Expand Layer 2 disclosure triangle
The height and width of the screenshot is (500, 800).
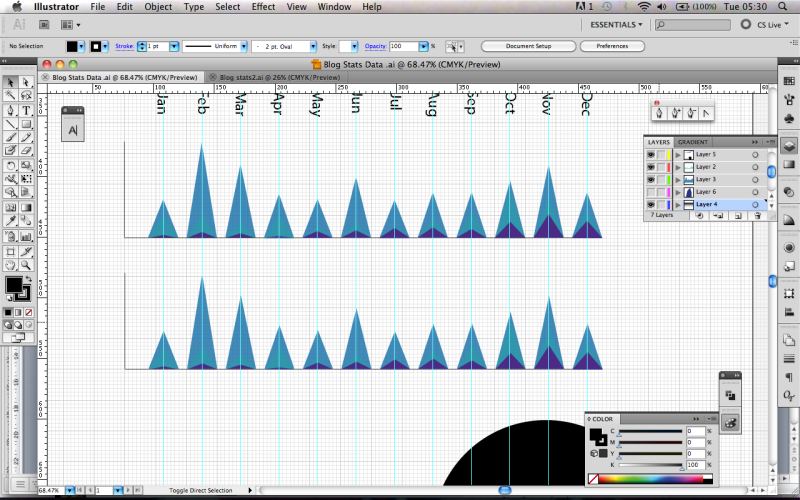(x=678, y=167)
